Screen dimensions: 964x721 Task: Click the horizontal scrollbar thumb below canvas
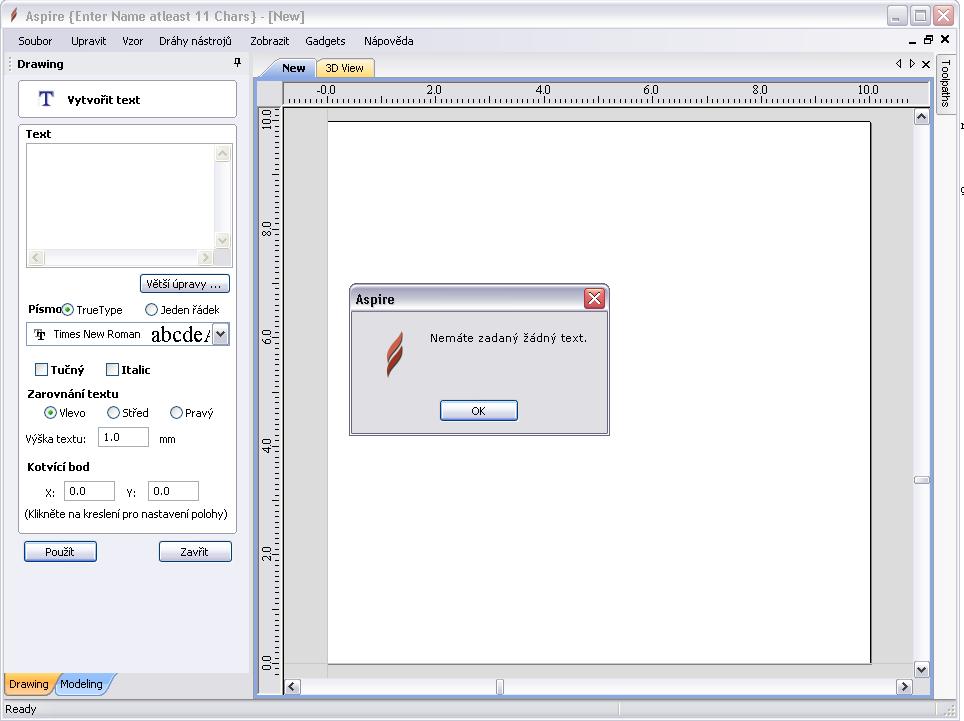500,687
